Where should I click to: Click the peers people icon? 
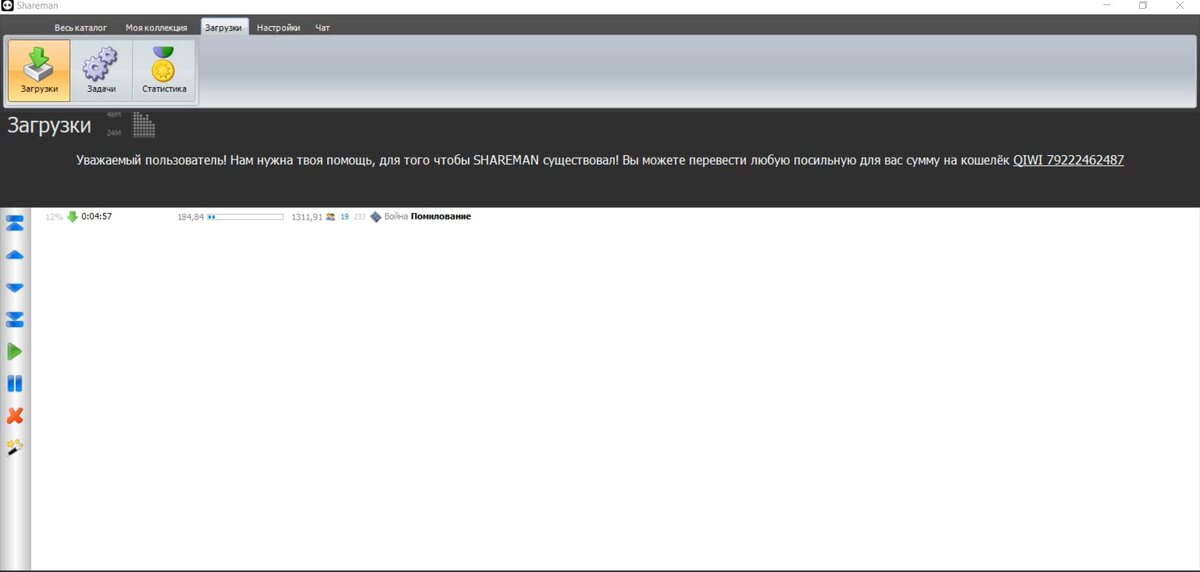[x=331, y=216]
